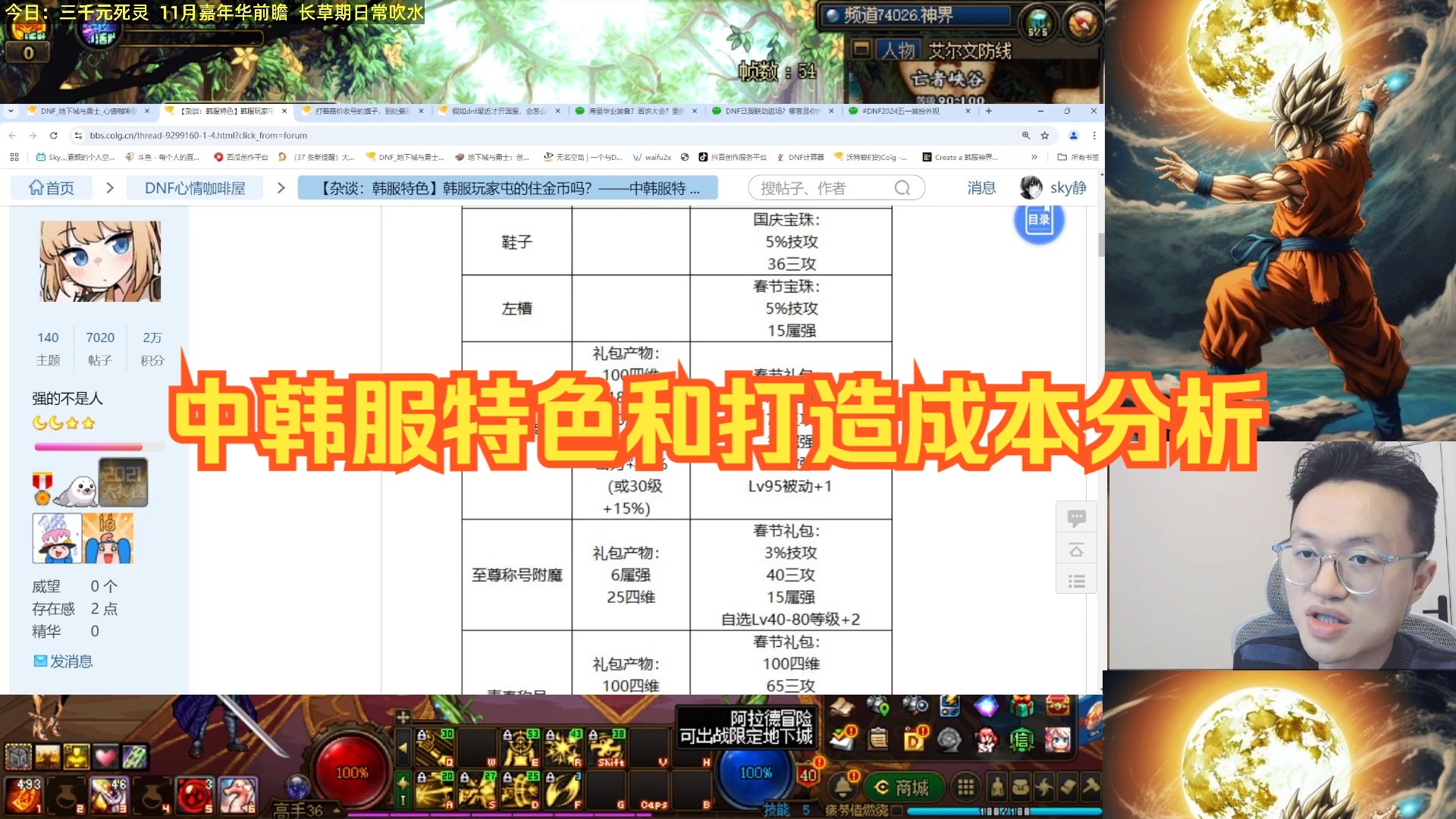Open the inventory bag icon

(1021, 788)
